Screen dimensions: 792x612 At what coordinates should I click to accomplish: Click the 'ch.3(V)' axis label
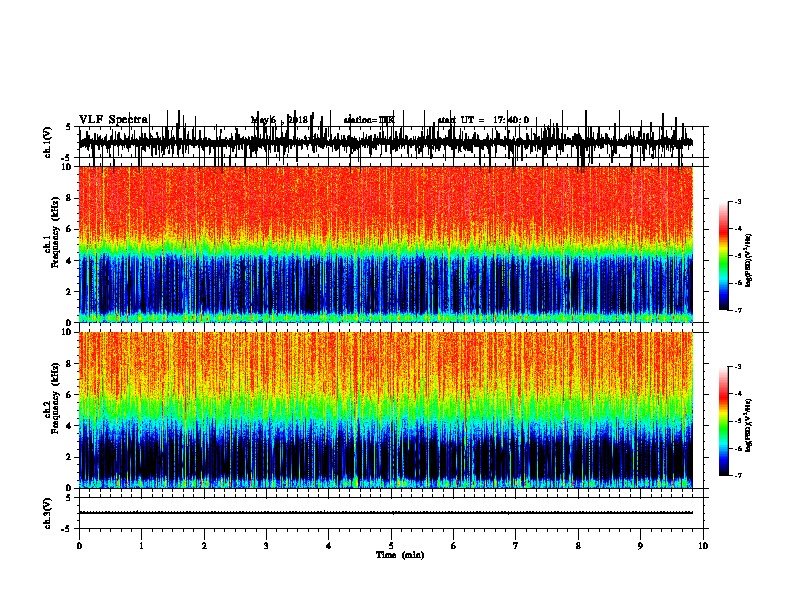point(48,513)
